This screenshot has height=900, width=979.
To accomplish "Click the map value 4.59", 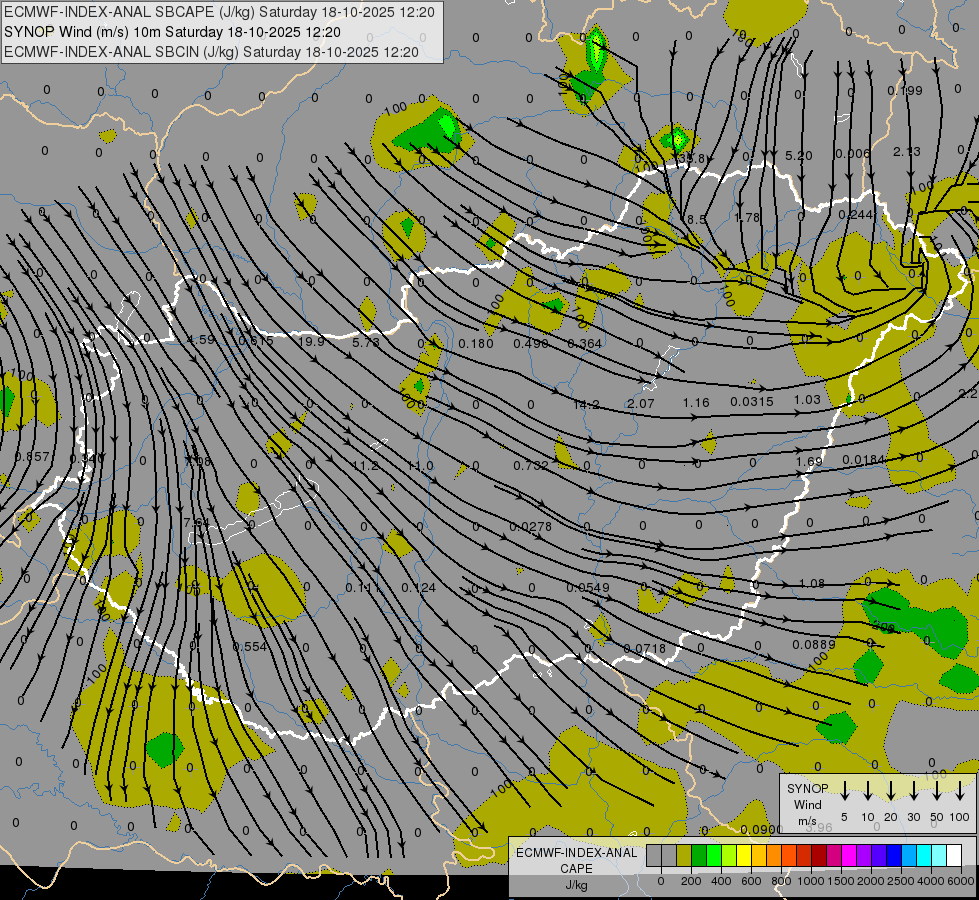I will click(201, 340).
